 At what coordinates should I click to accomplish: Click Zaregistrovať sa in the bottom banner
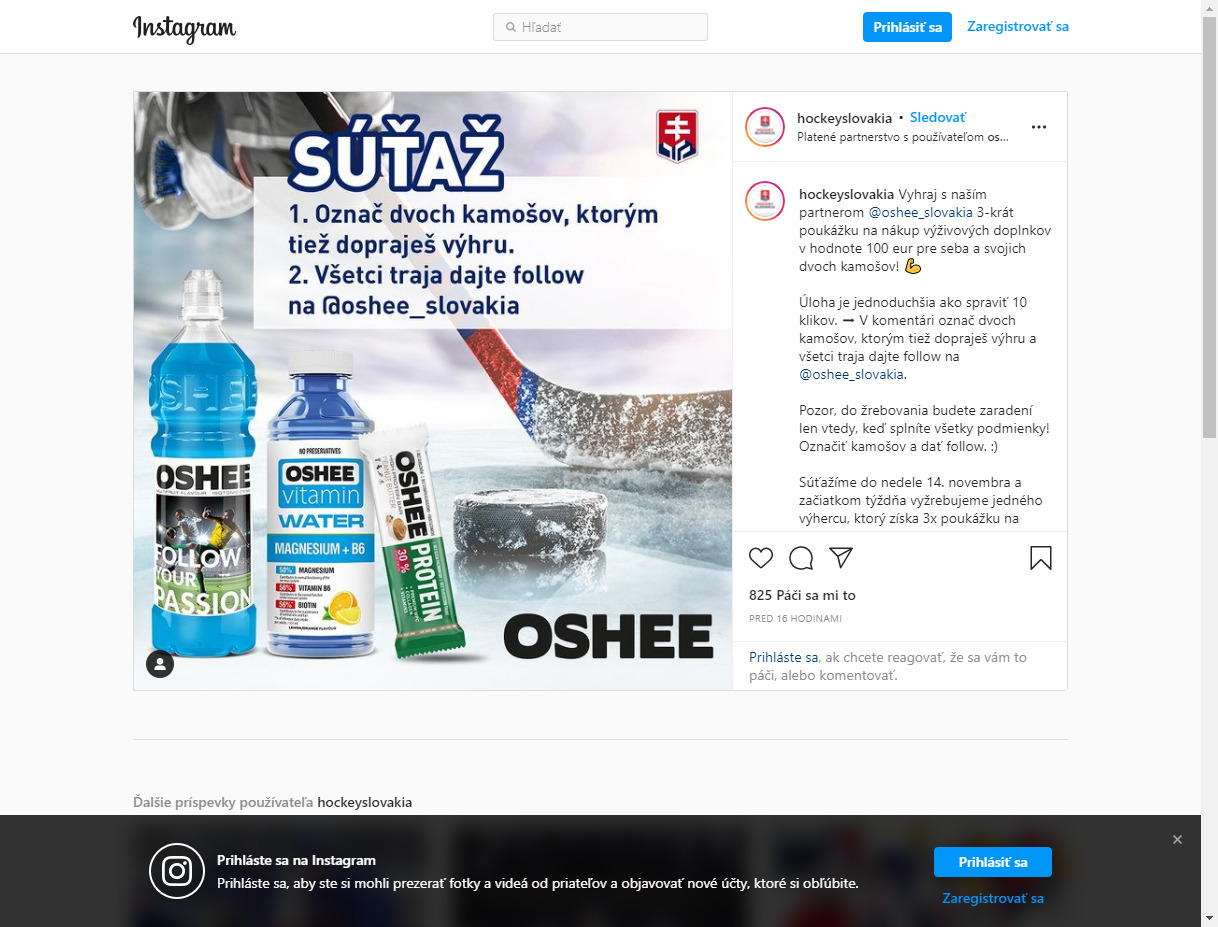click(993, 899)
